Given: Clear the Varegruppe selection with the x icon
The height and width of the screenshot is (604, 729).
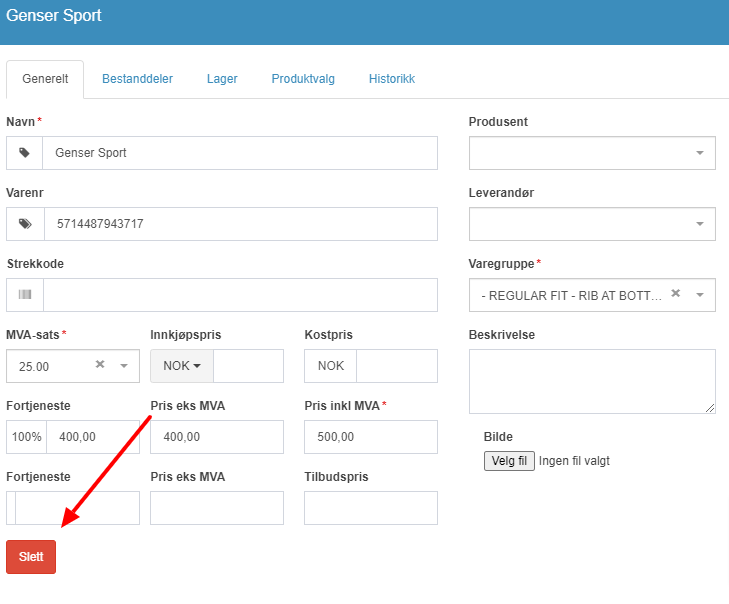Looking at the screenshot, I should (x=676, y=293).
